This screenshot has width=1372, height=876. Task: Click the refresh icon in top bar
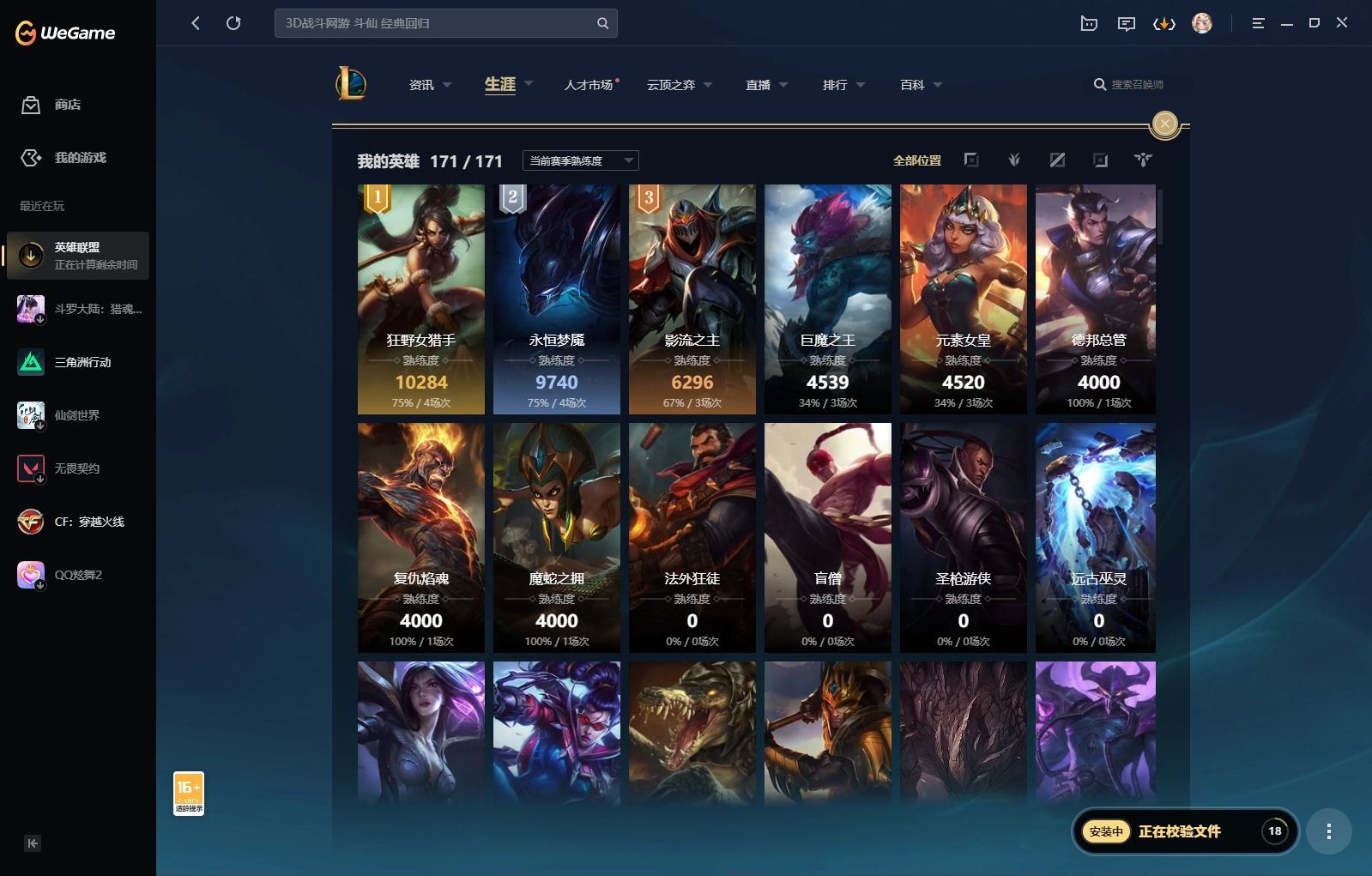pos(233,23)
